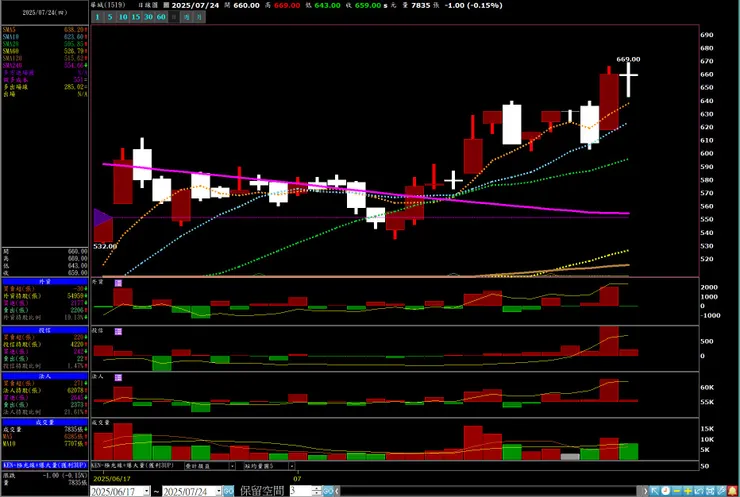The height and width of the screenshot is (497, 740).
Task: Open settings icon in 投信 indicator panel
Action: (x=118, y=331)
